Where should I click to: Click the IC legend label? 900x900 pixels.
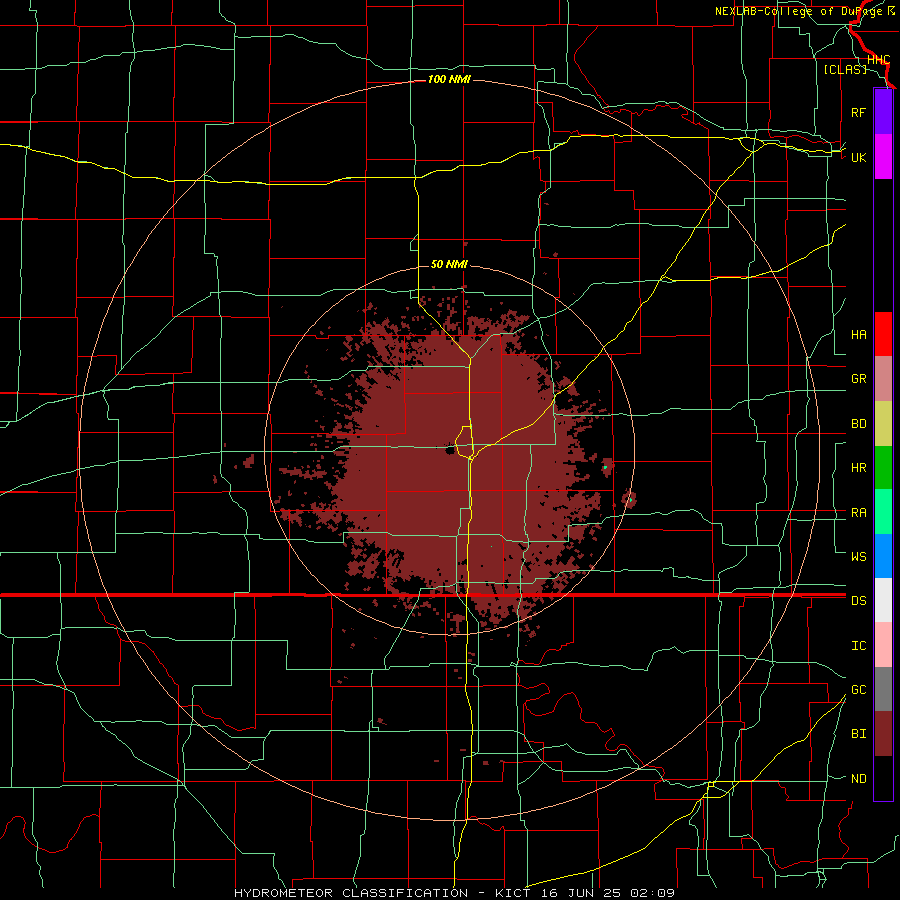tap(858, 646)
